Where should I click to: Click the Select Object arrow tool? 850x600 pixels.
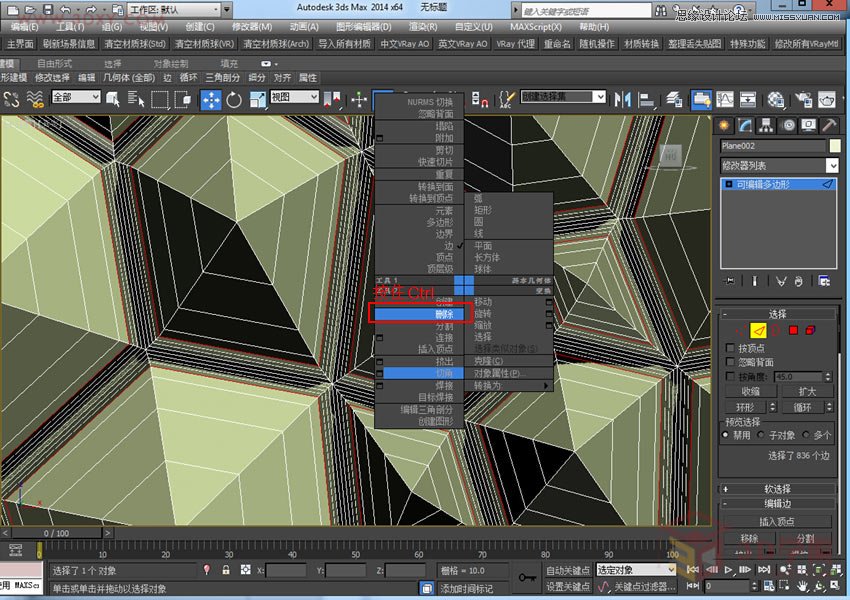(113, 100)
